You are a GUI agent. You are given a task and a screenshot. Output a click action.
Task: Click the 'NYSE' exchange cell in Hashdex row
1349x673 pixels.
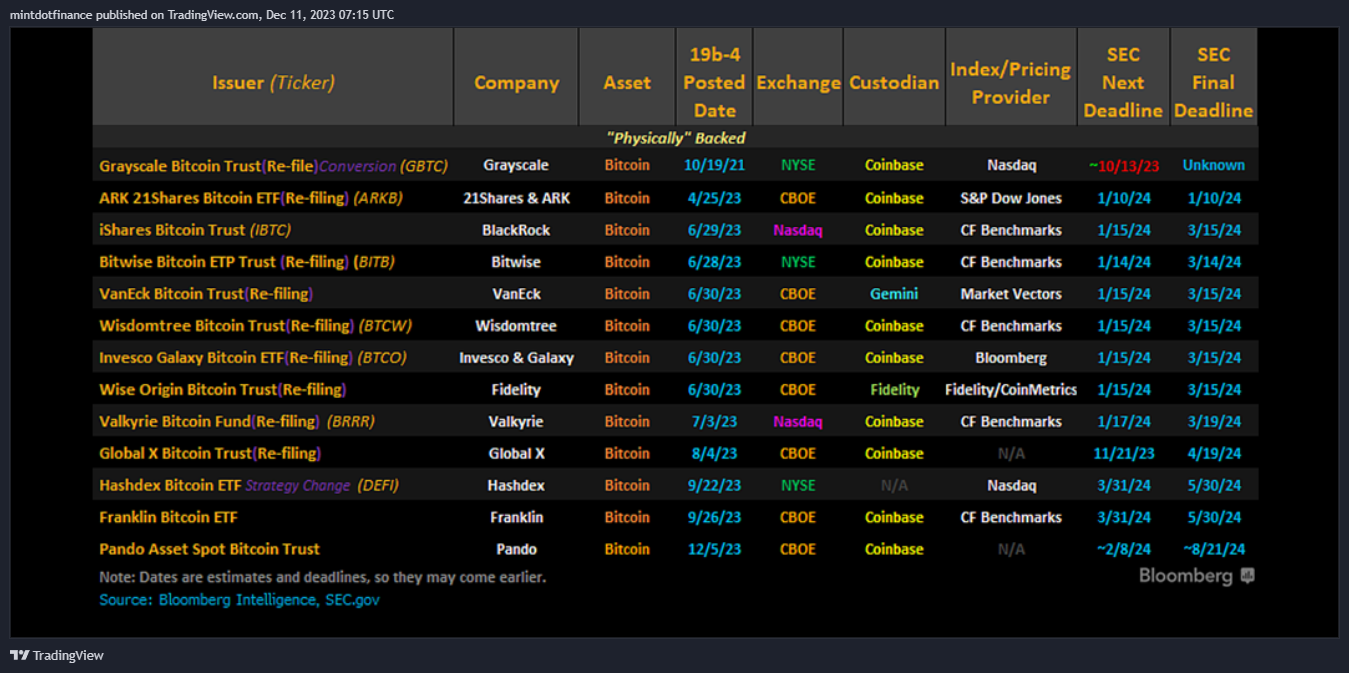(798, 486)
